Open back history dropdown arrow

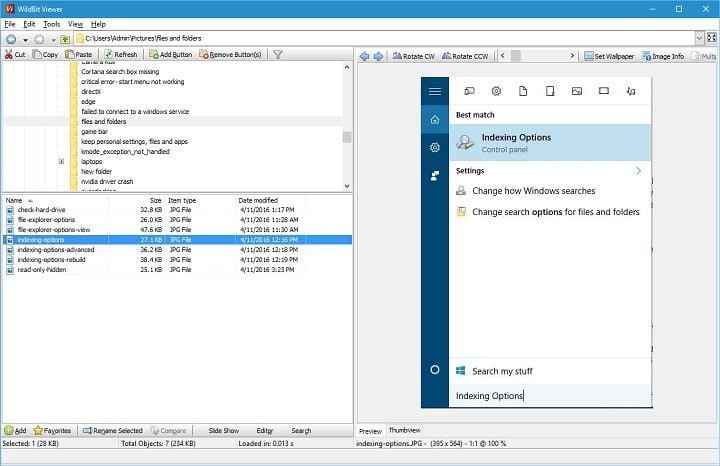click(x=25, y=40)
